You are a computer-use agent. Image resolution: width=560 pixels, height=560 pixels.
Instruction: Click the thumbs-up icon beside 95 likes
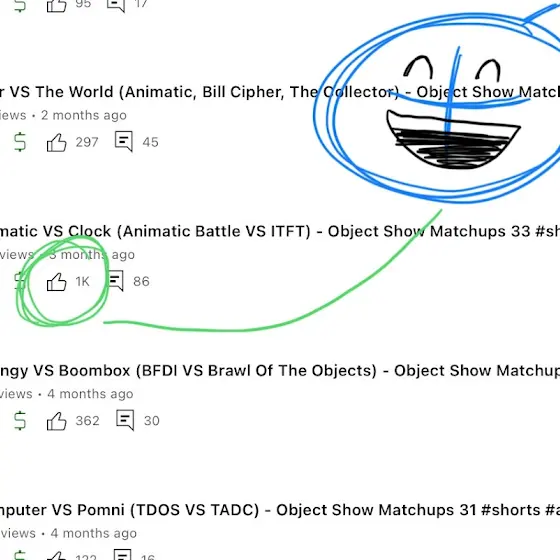click(56, 5)
